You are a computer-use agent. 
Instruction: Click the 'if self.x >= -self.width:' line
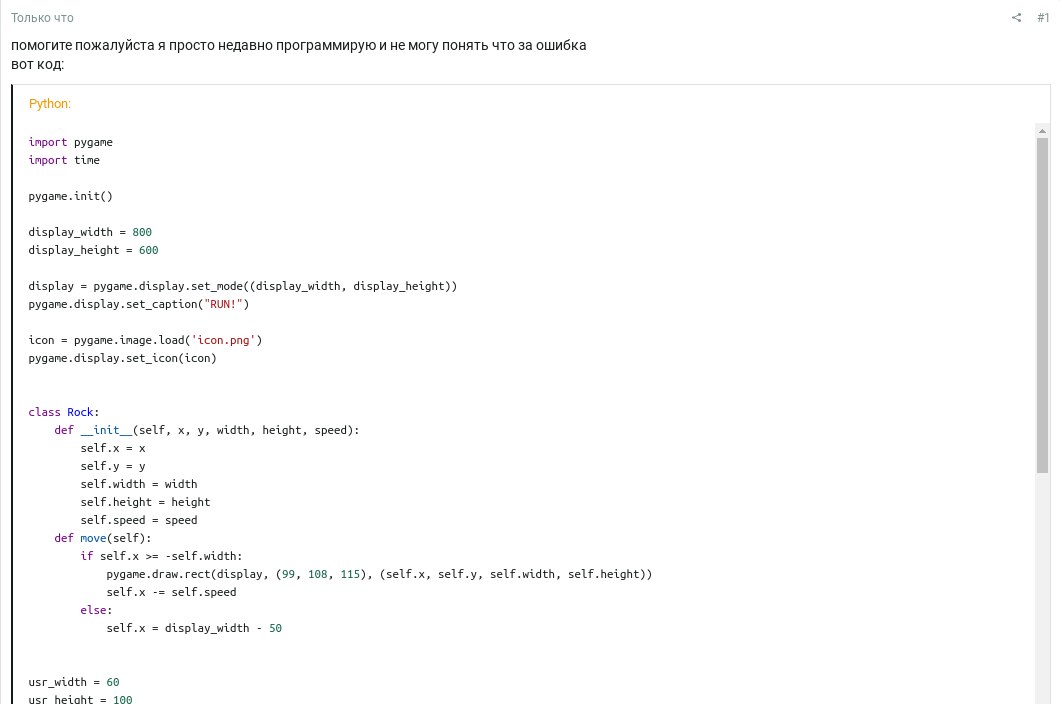161,556
